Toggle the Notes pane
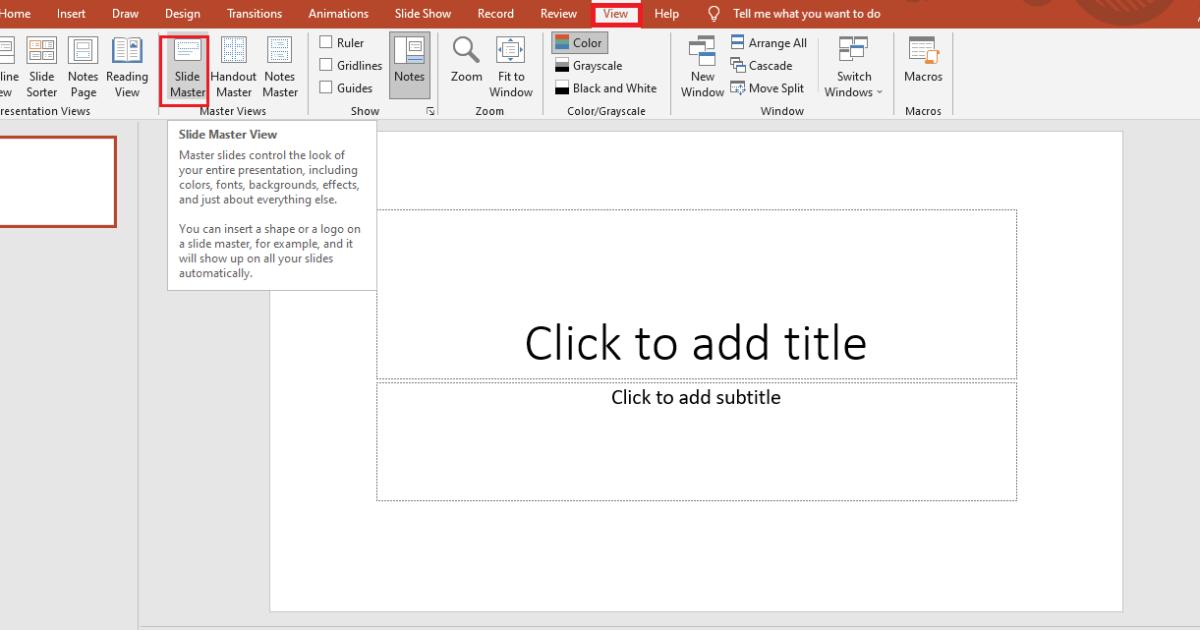The height and width of the screenshot is (630, 1200). [409, 64]
